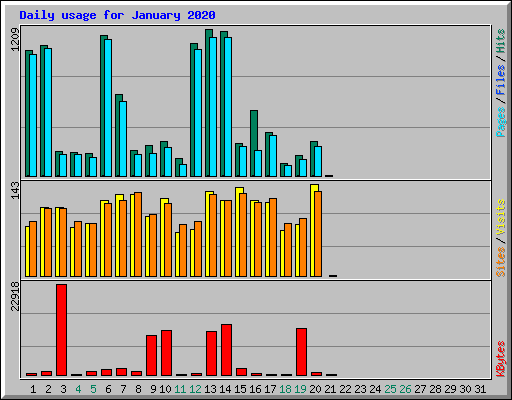Click day label "8" on the x-axis
The height and width of the screenshot is (400, 512).
(x=138, y=389)
